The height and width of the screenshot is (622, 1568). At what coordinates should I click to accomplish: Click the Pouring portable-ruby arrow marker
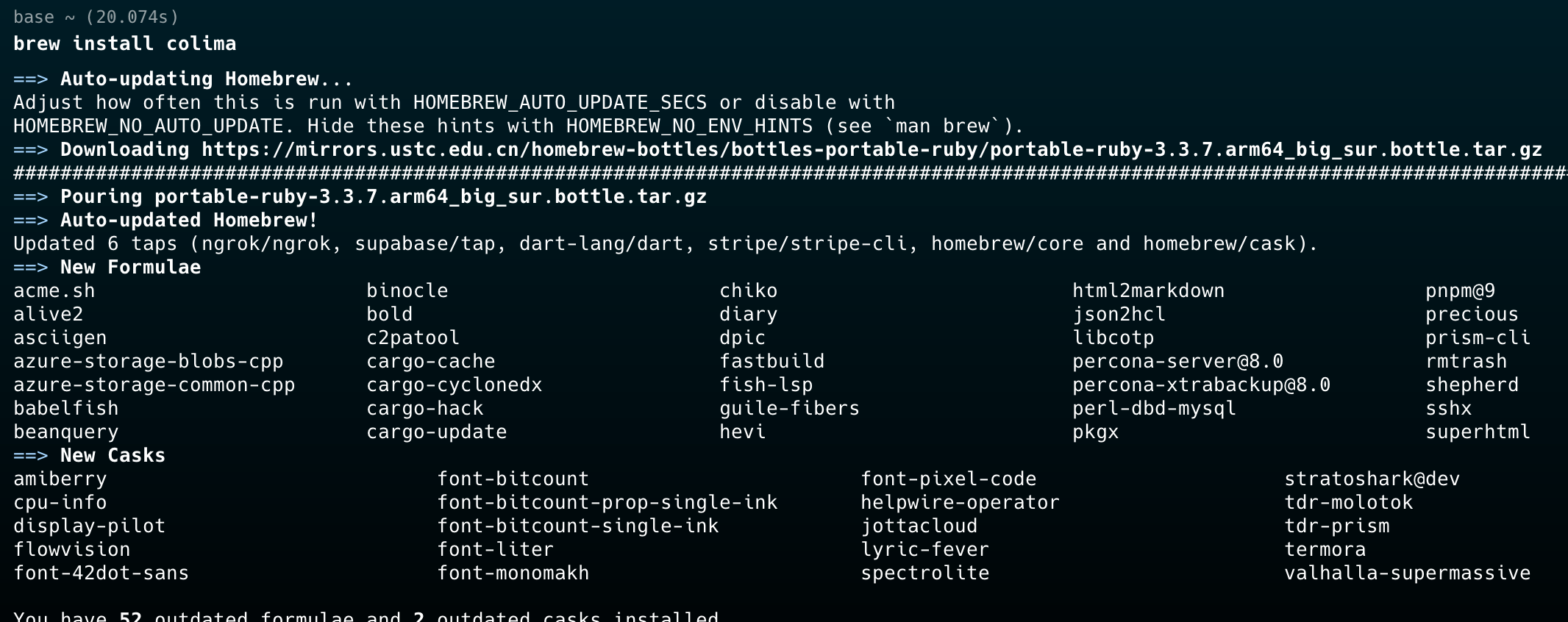tap(31, 196)
